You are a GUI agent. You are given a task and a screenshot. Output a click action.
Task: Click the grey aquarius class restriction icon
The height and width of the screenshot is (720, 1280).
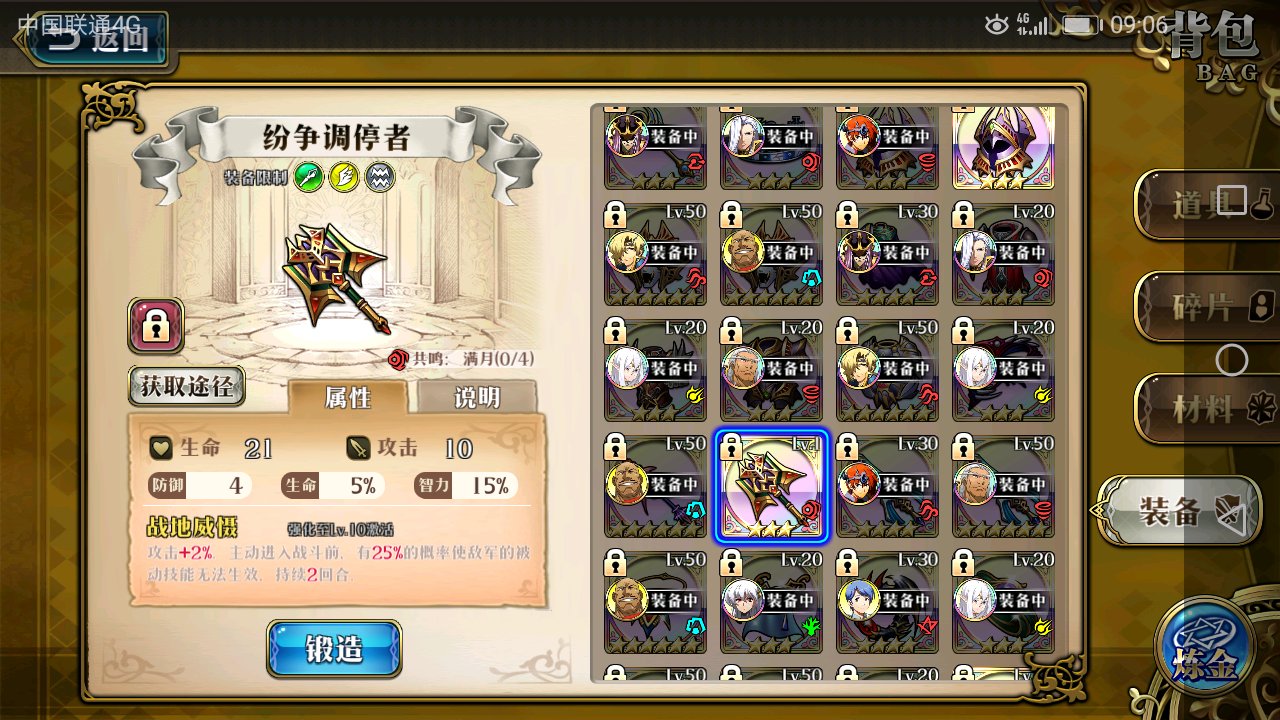[x=380, y=178]
